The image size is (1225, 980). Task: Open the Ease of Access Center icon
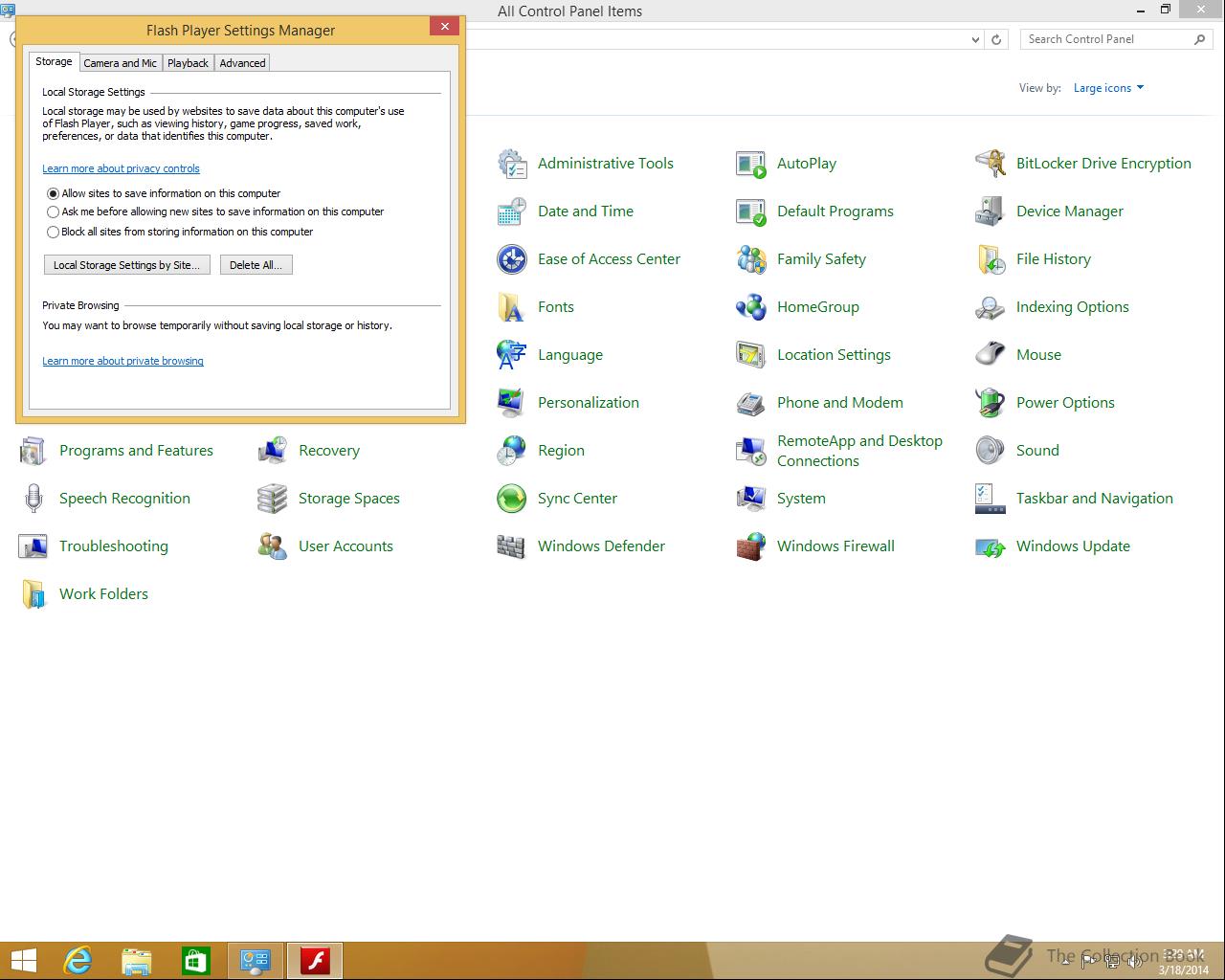(x=512, y=259)
